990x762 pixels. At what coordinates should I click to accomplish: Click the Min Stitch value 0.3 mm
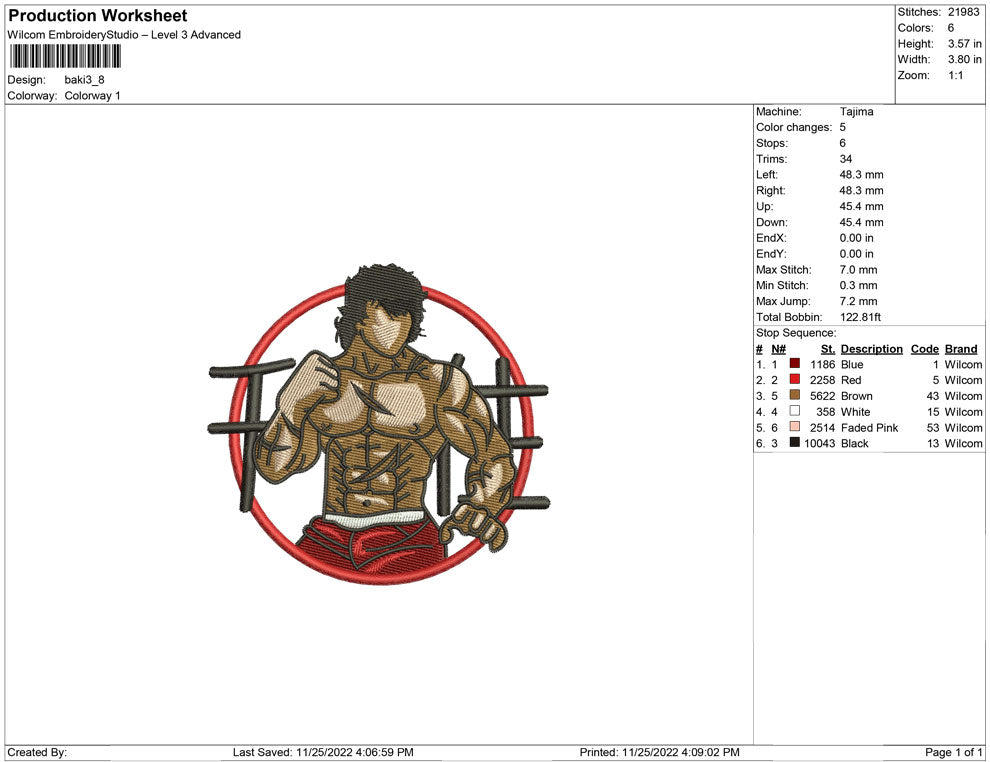pos(858,285)
